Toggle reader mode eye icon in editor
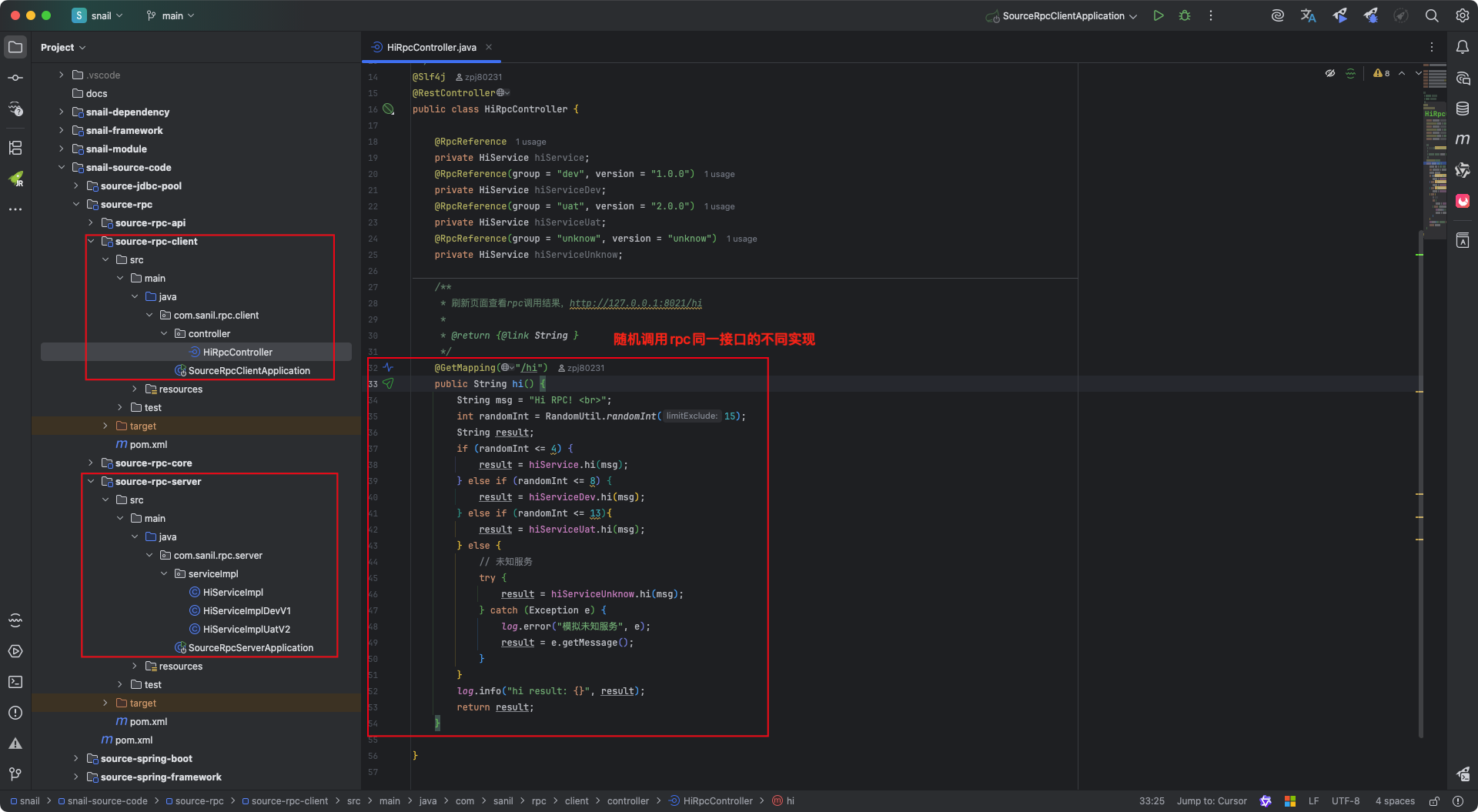Viewport: 1478px width, 812px height. tap(1329, 74)
